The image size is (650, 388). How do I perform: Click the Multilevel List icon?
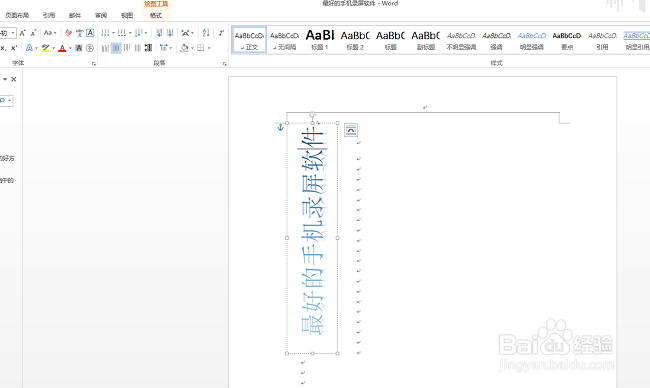coord(138,33)
